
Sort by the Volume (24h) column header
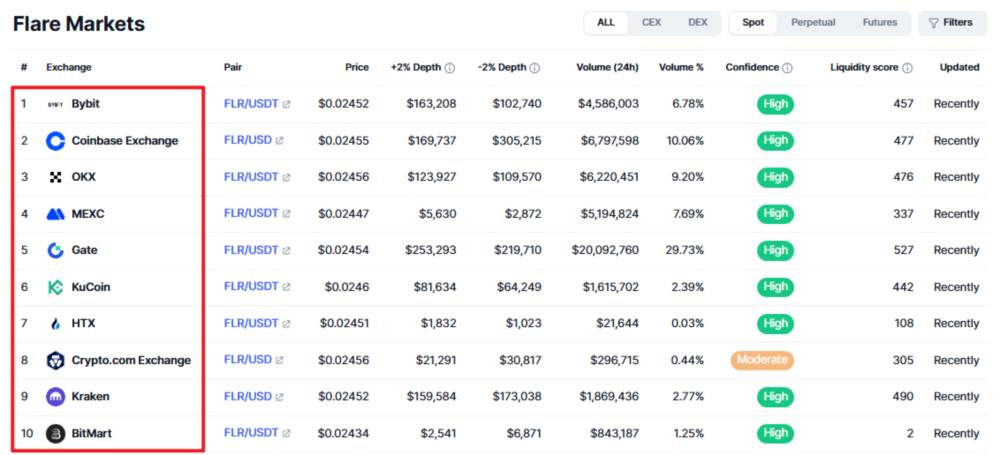pos(607,67)
